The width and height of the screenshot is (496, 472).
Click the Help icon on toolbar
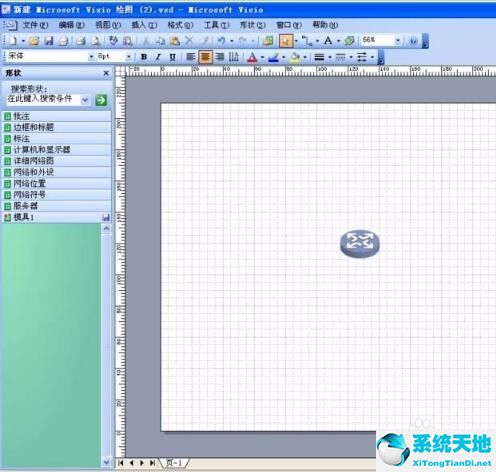(x=413, y=41)
